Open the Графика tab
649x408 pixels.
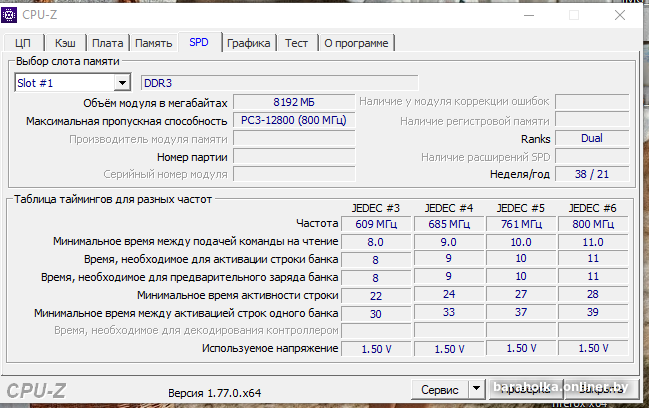pos(248,43)
